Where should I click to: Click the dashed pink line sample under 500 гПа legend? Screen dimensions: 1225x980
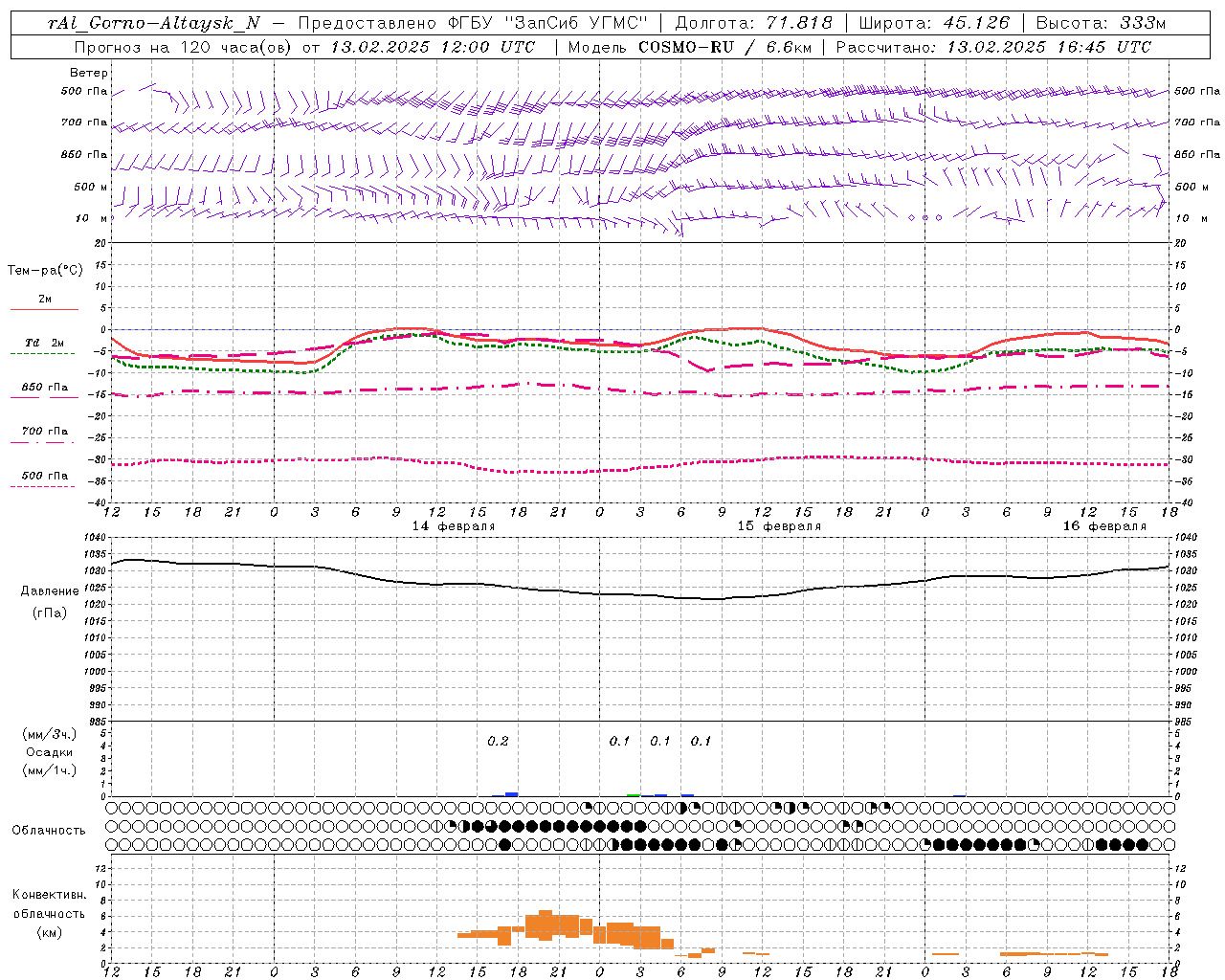(42, 486)
